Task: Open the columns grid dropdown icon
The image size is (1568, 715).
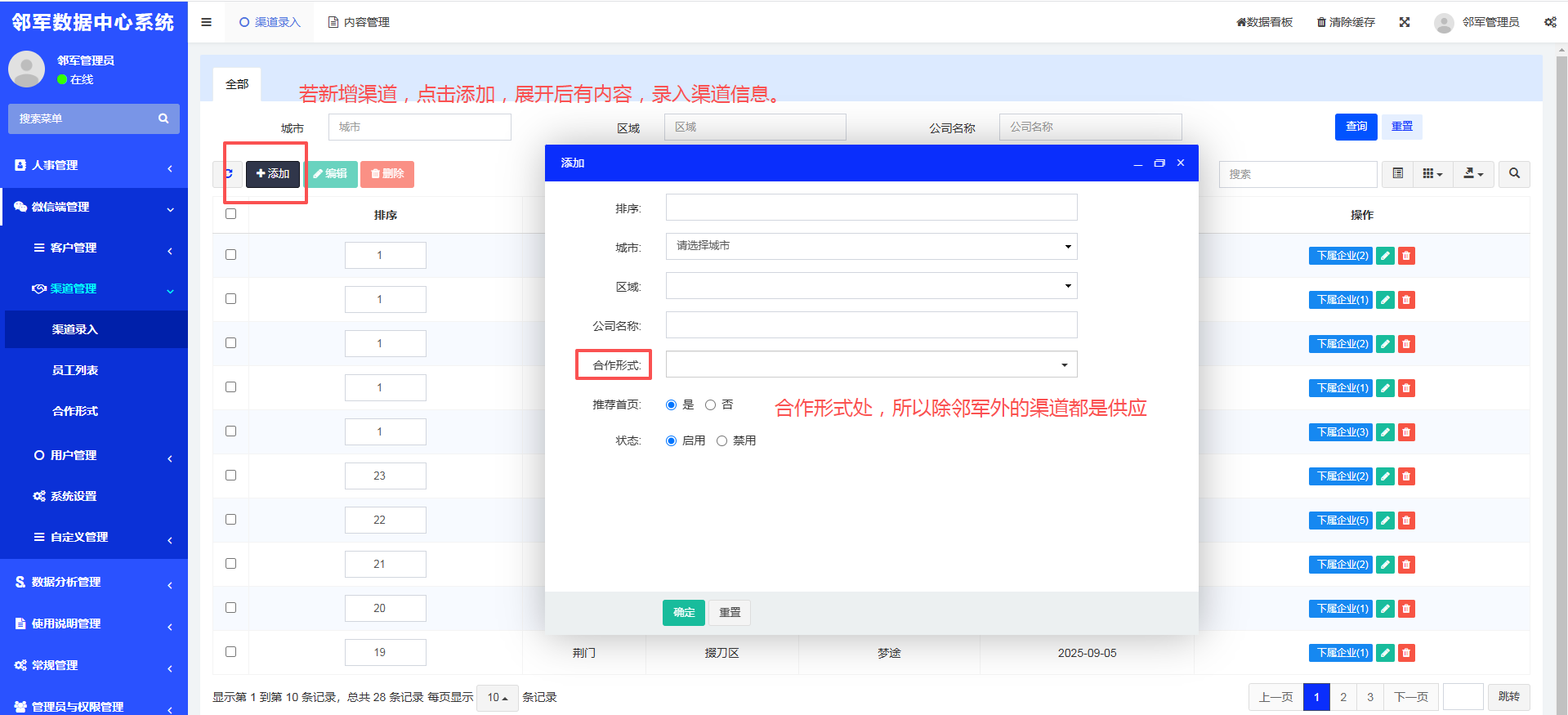Action: pos(1433,173)
